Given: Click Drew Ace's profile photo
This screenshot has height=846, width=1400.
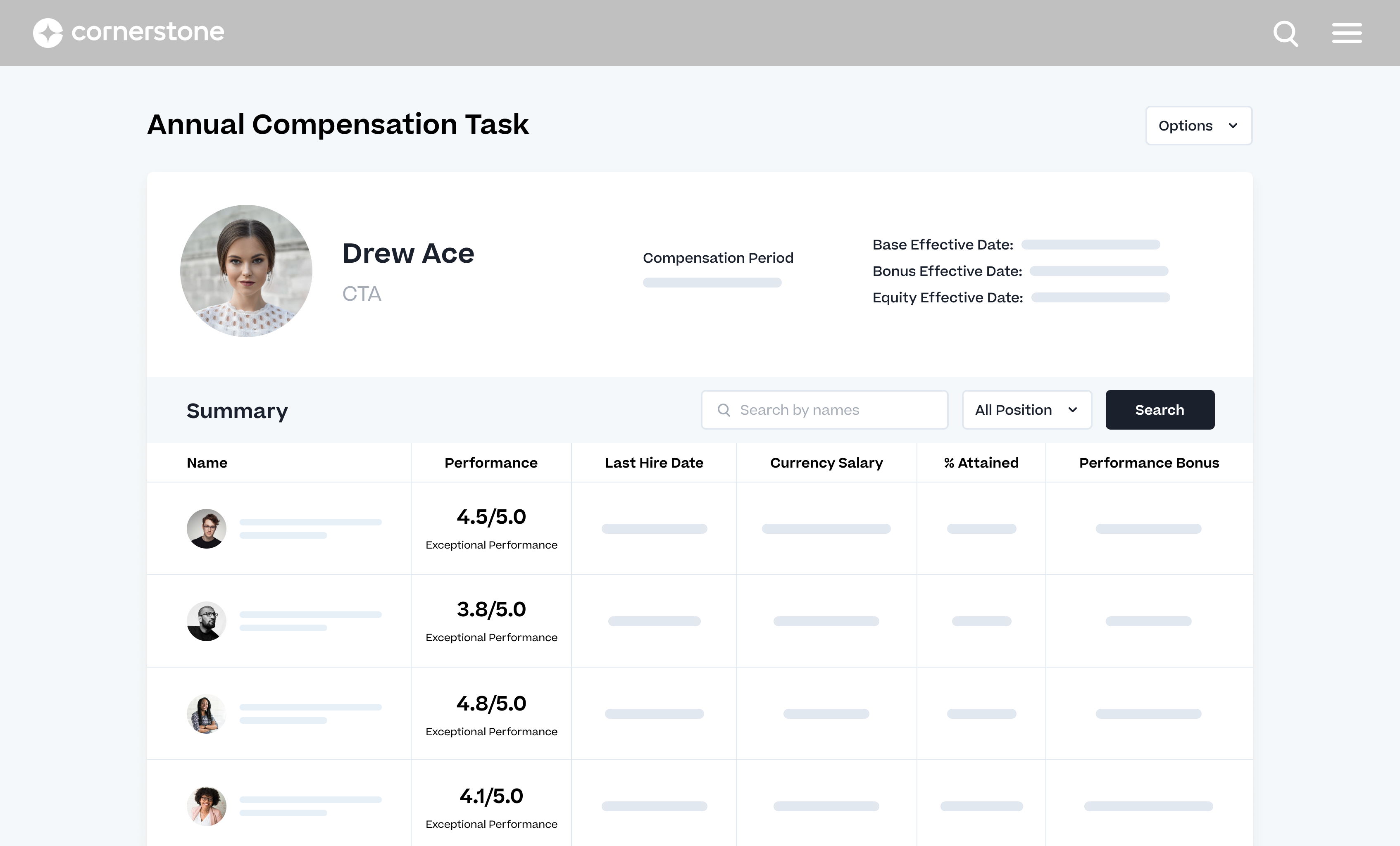Looking at the screenshot, I should (246, 271).
